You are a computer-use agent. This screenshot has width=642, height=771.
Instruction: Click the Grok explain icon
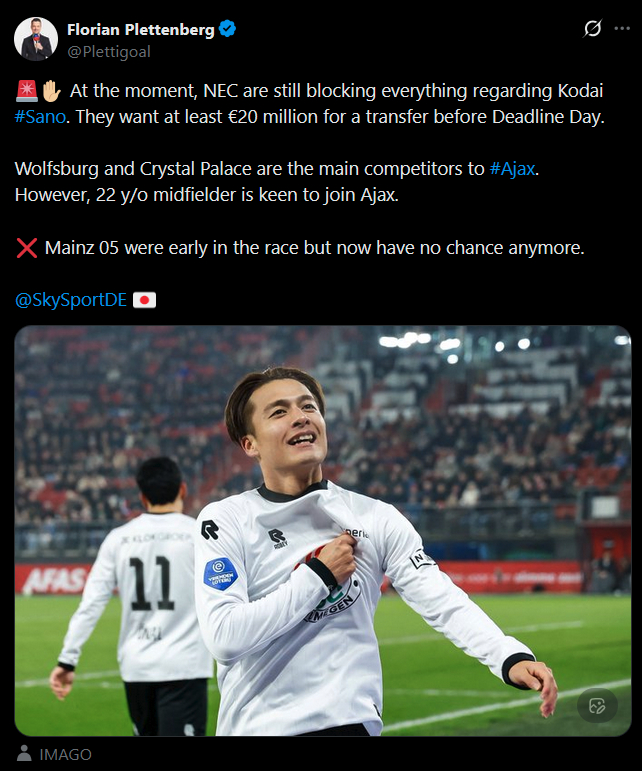[592, 28]
